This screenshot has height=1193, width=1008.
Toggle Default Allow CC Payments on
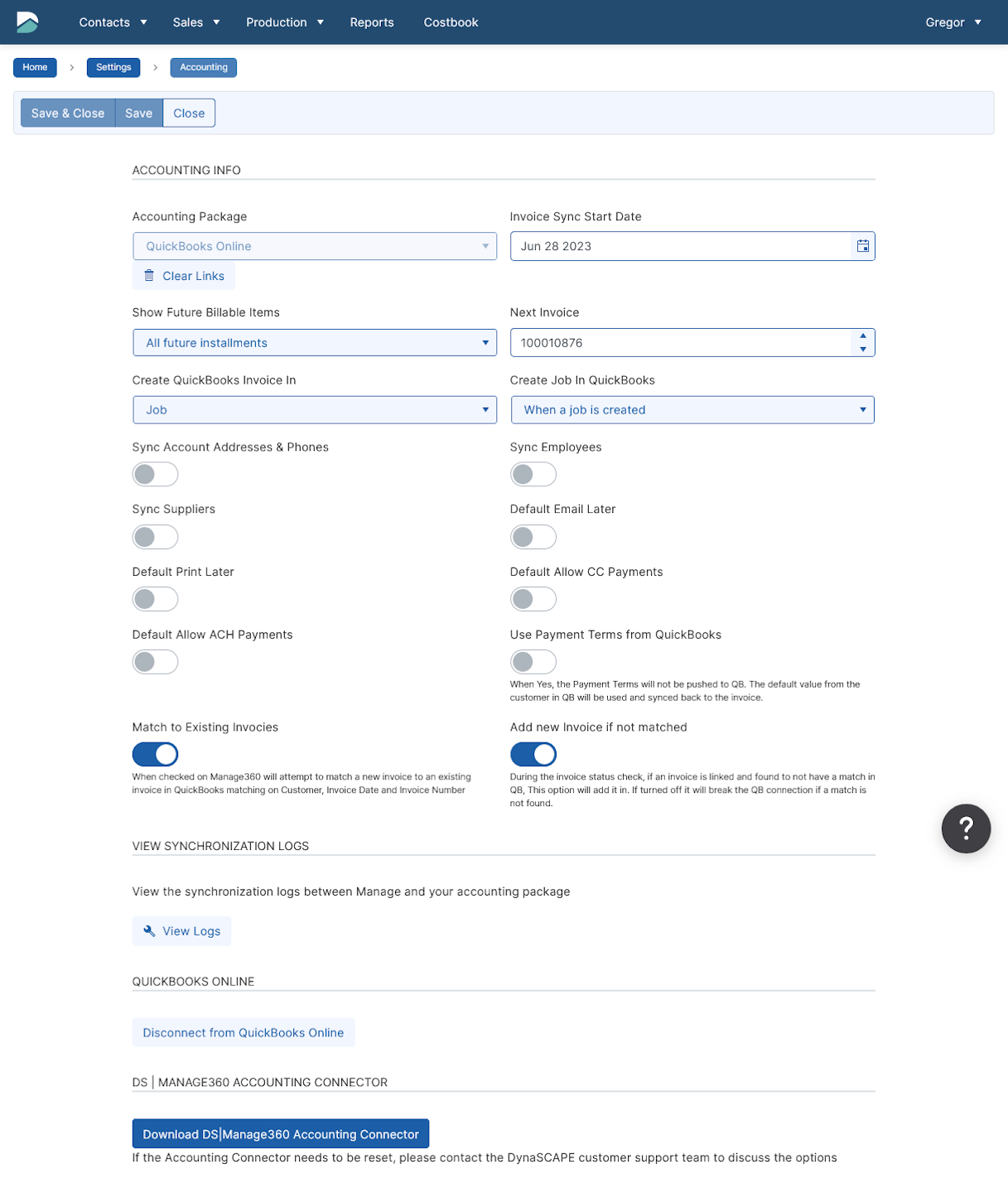[x=533, y=599]
